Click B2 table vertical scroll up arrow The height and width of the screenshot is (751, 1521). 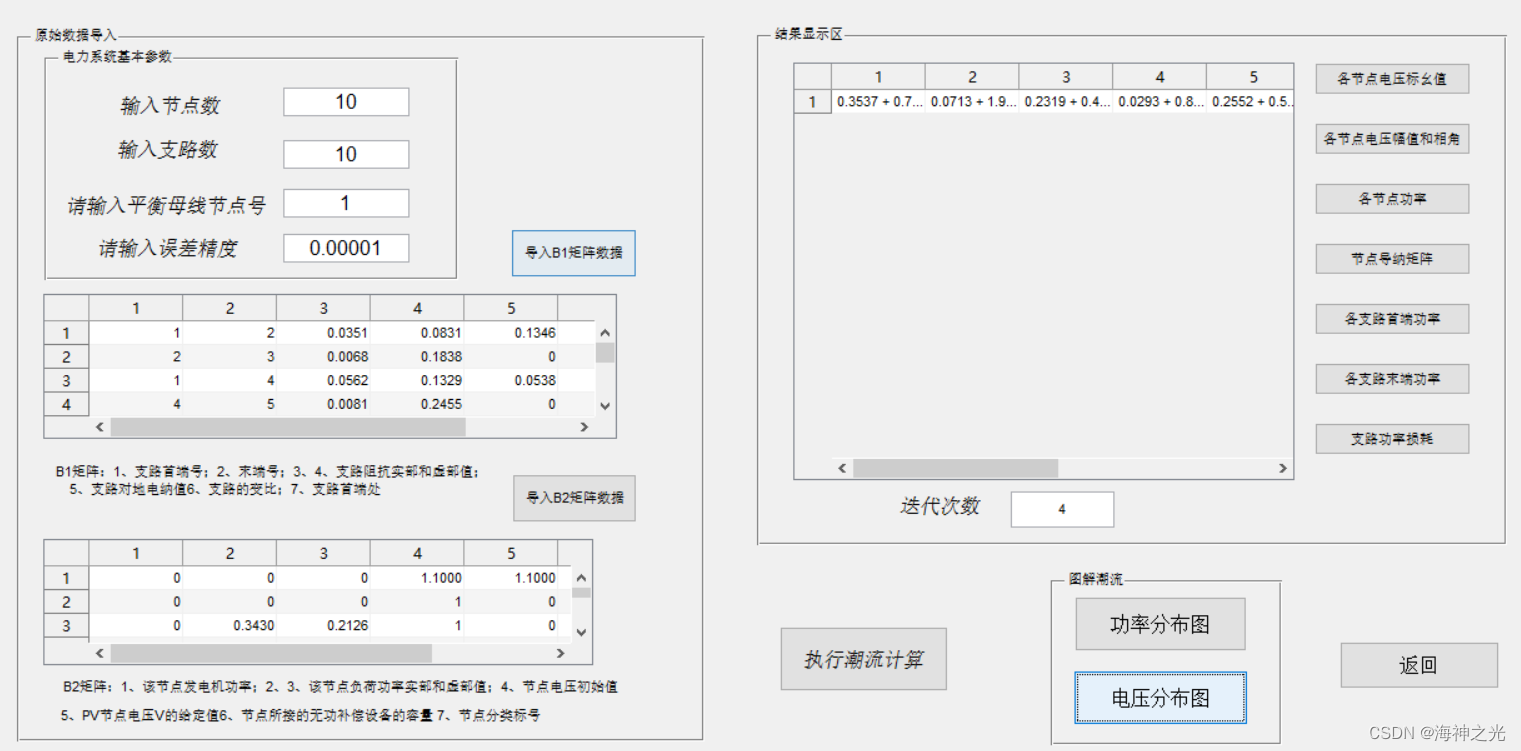pyautogui.click(x=581, y=578)
